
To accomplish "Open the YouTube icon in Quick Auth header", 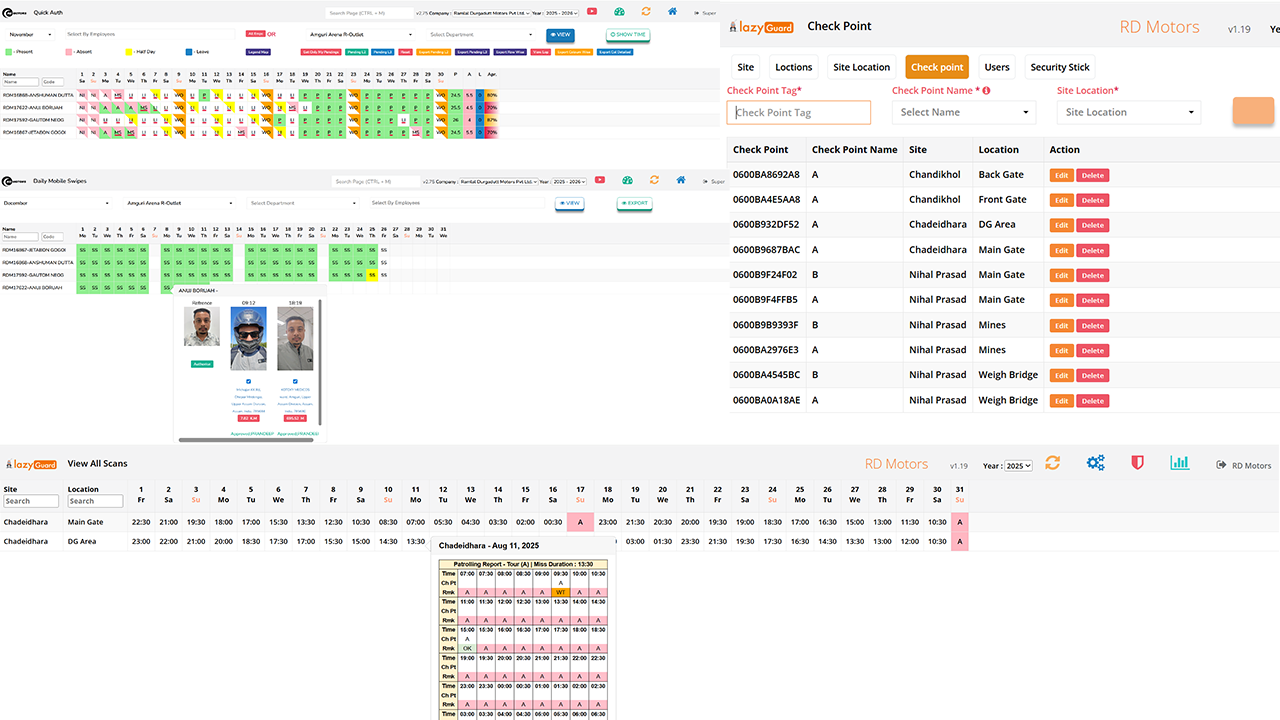I will [x=593, y=12].
